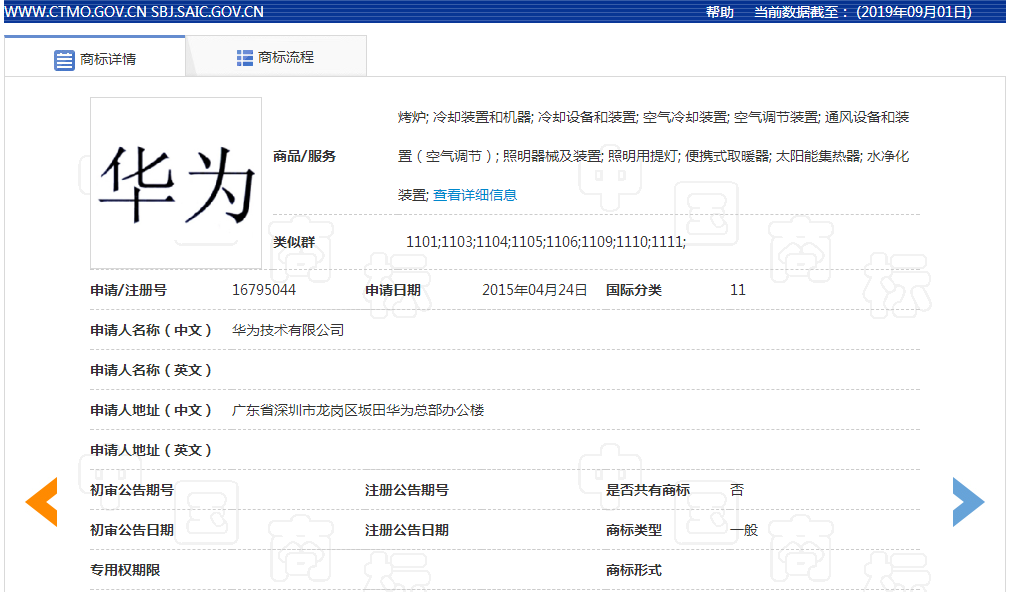1011x592 pixels.
Task: Switch to the 商标流程 tab
Action: tap(276, 57)
